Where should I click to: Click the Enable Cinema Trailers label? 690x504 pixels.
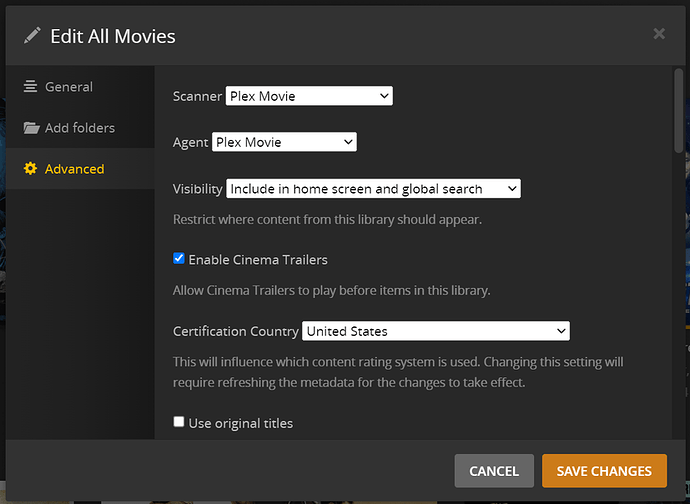258,259
